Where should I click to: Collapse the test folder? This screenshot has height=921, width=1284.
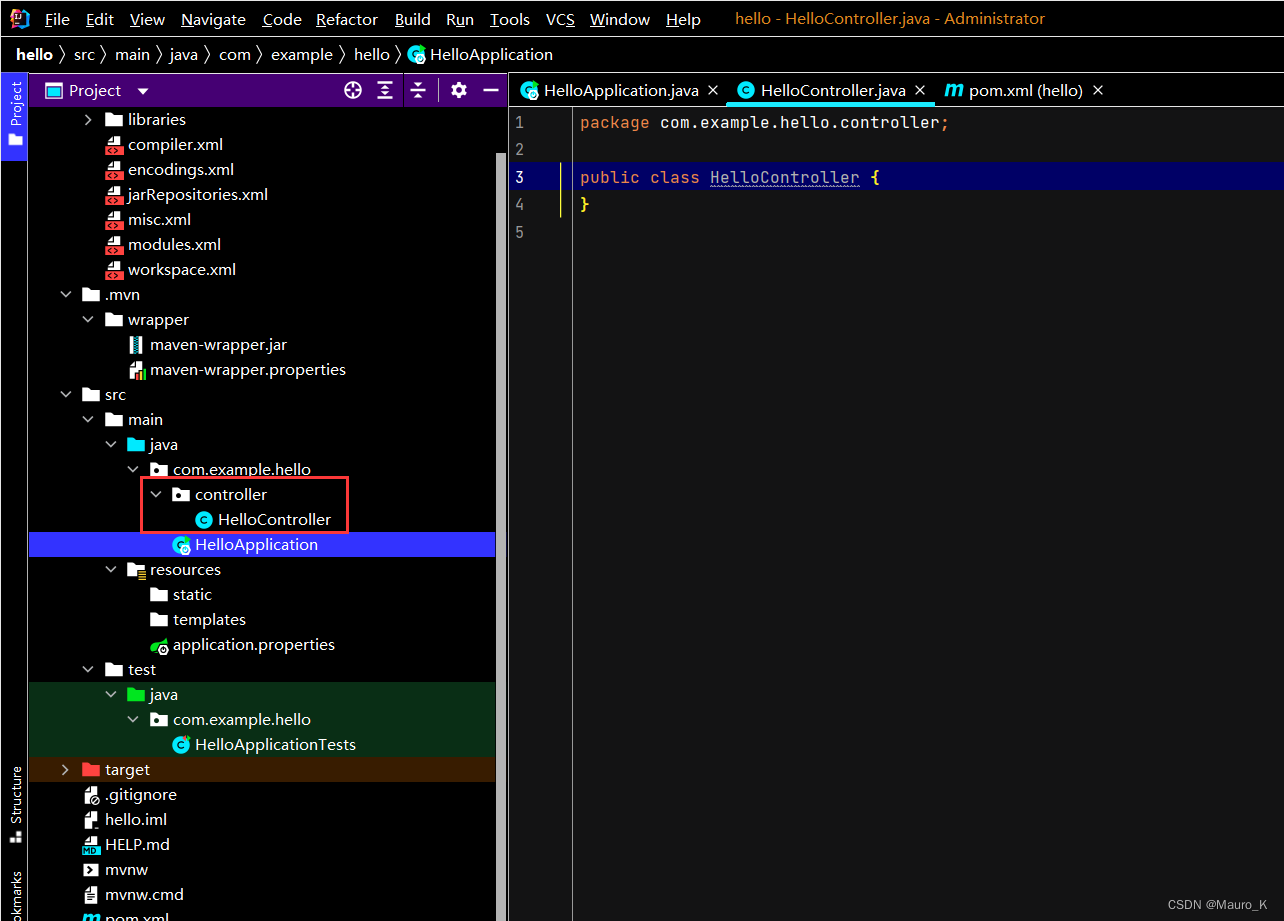(88, 670)
